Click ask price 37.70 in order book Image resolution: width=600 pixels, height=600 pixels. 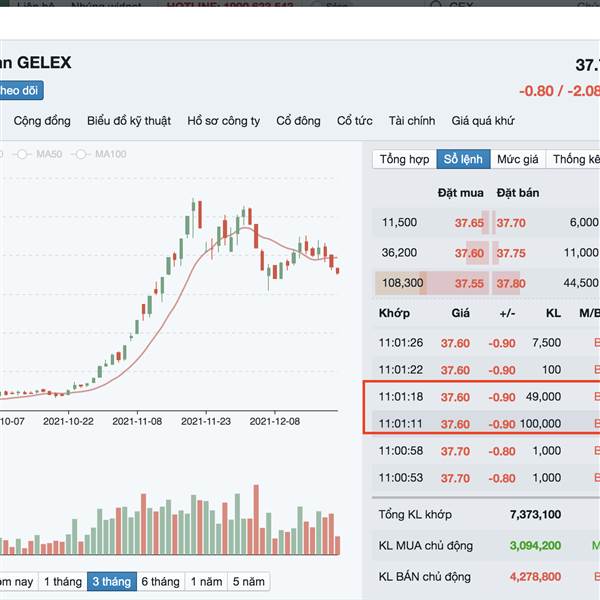[511, 223]
